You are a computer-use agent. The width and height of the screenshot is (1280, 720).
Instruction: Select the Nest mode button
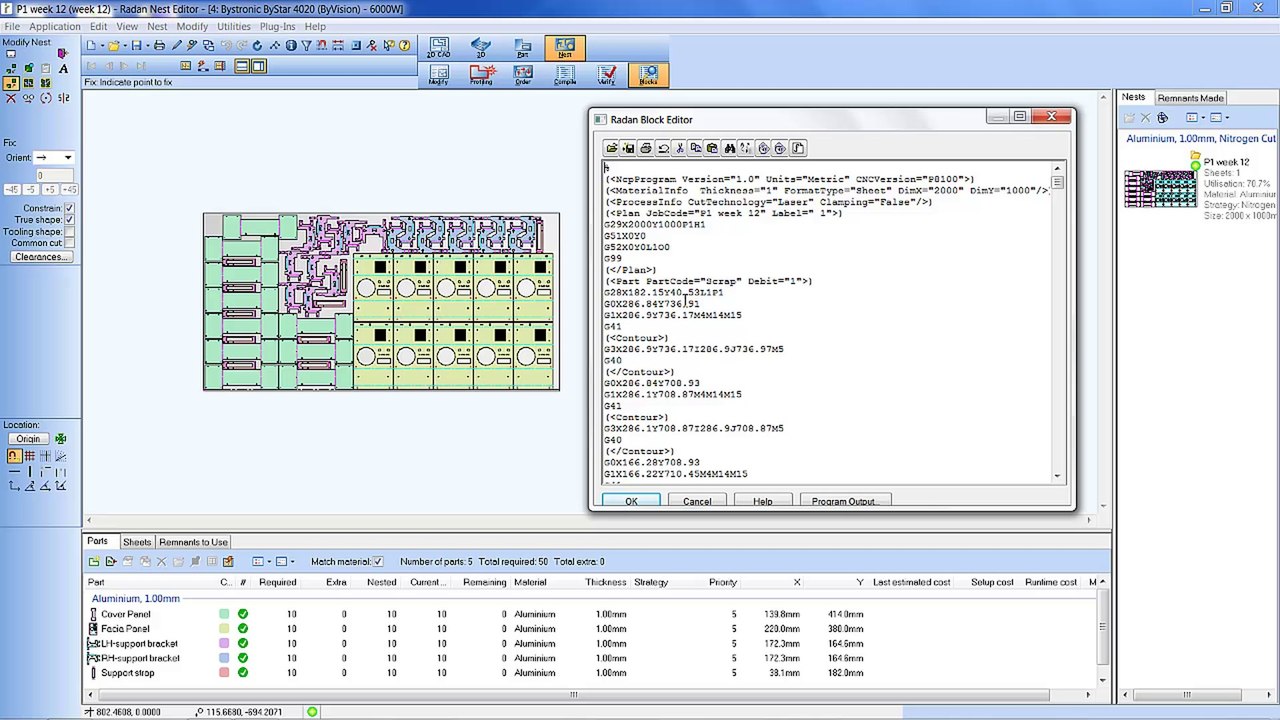click(565, 49)
